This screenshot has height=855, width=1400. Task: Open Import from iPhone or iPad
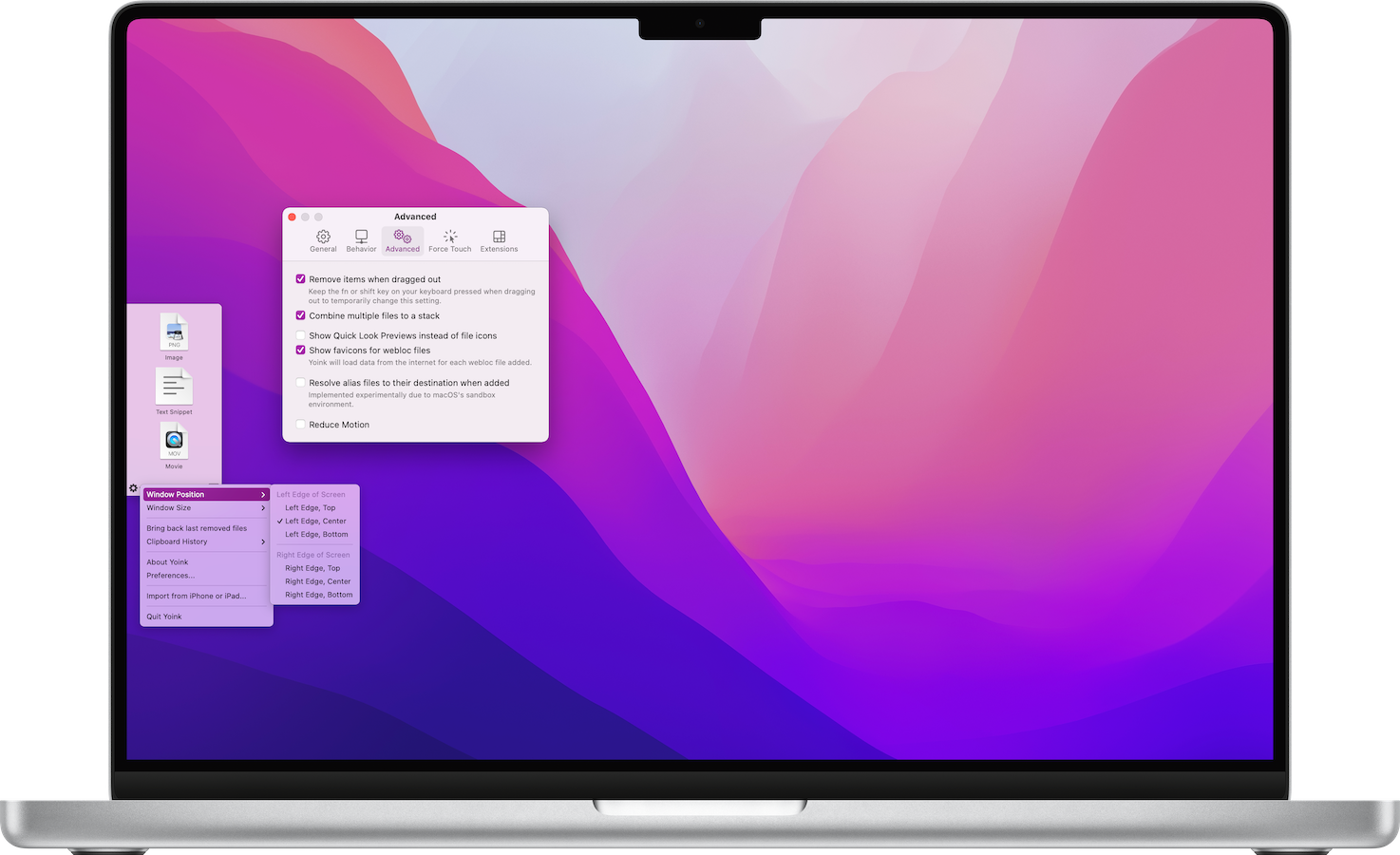pyautogui.click(x=197, y=596)
